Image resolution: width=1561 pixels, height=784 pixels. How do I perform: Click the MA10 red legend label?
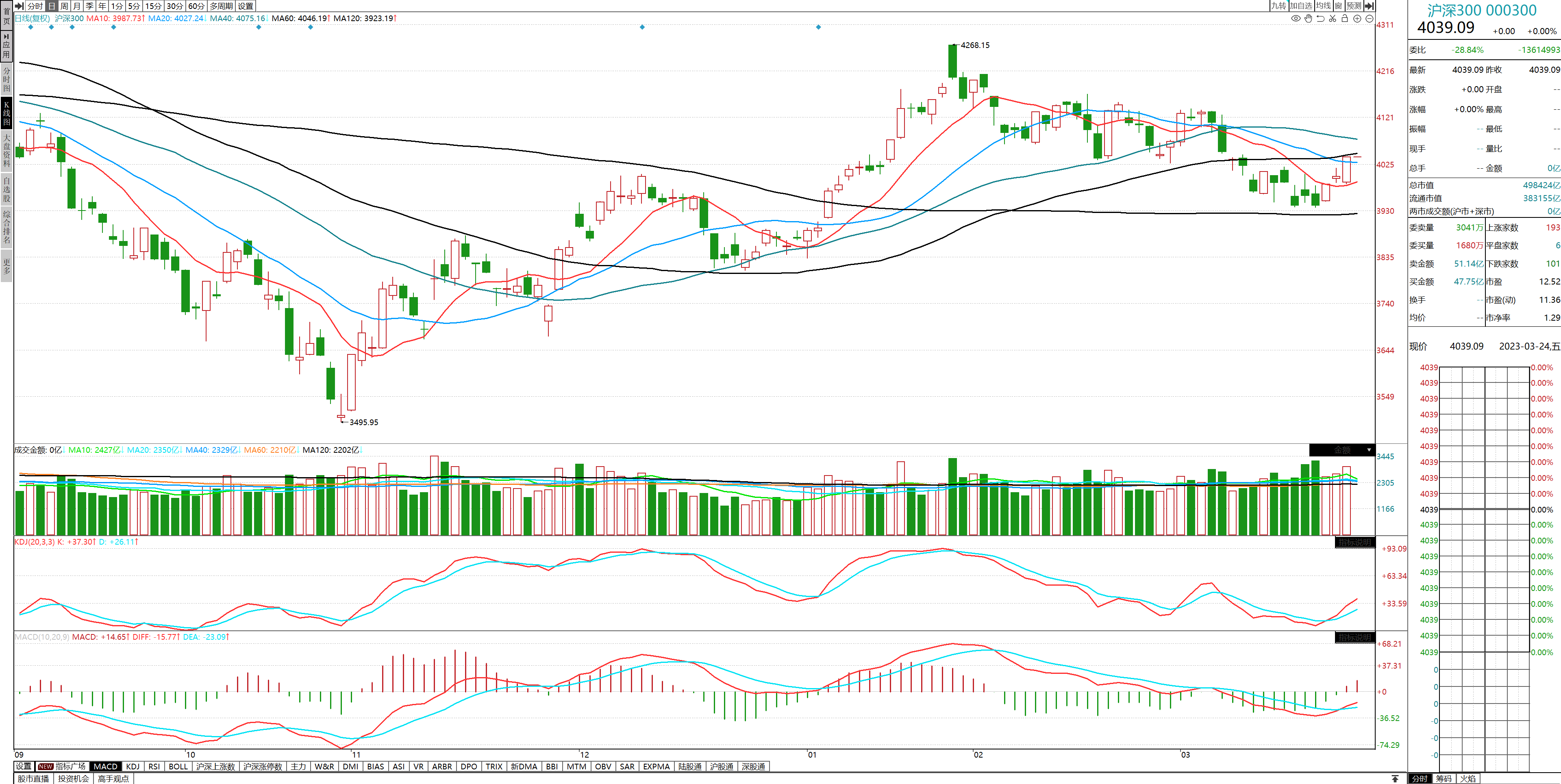click(x=115, y=18)
